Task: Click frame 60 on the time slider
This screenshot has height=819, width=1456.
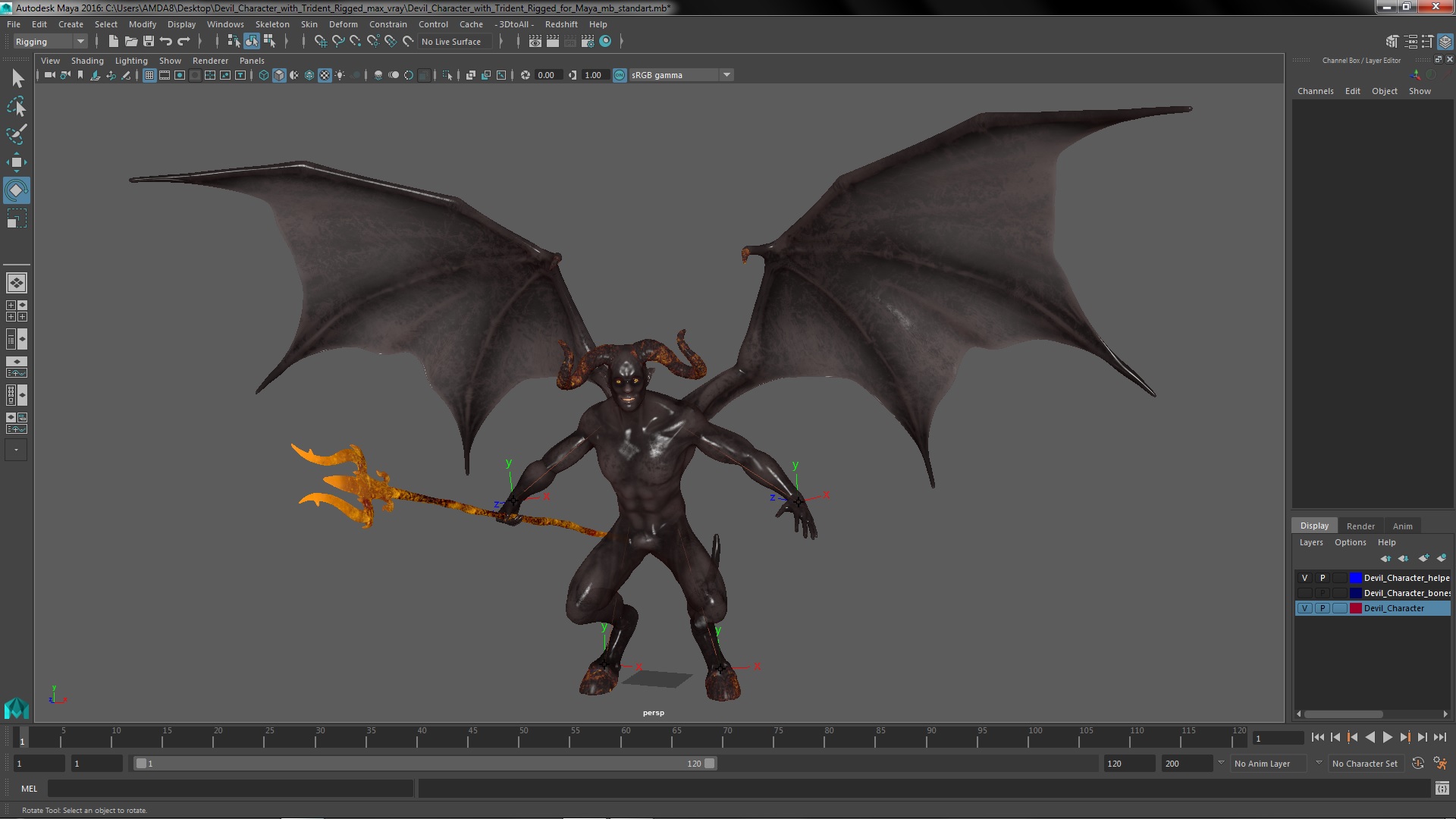Action: pos(626,738)
